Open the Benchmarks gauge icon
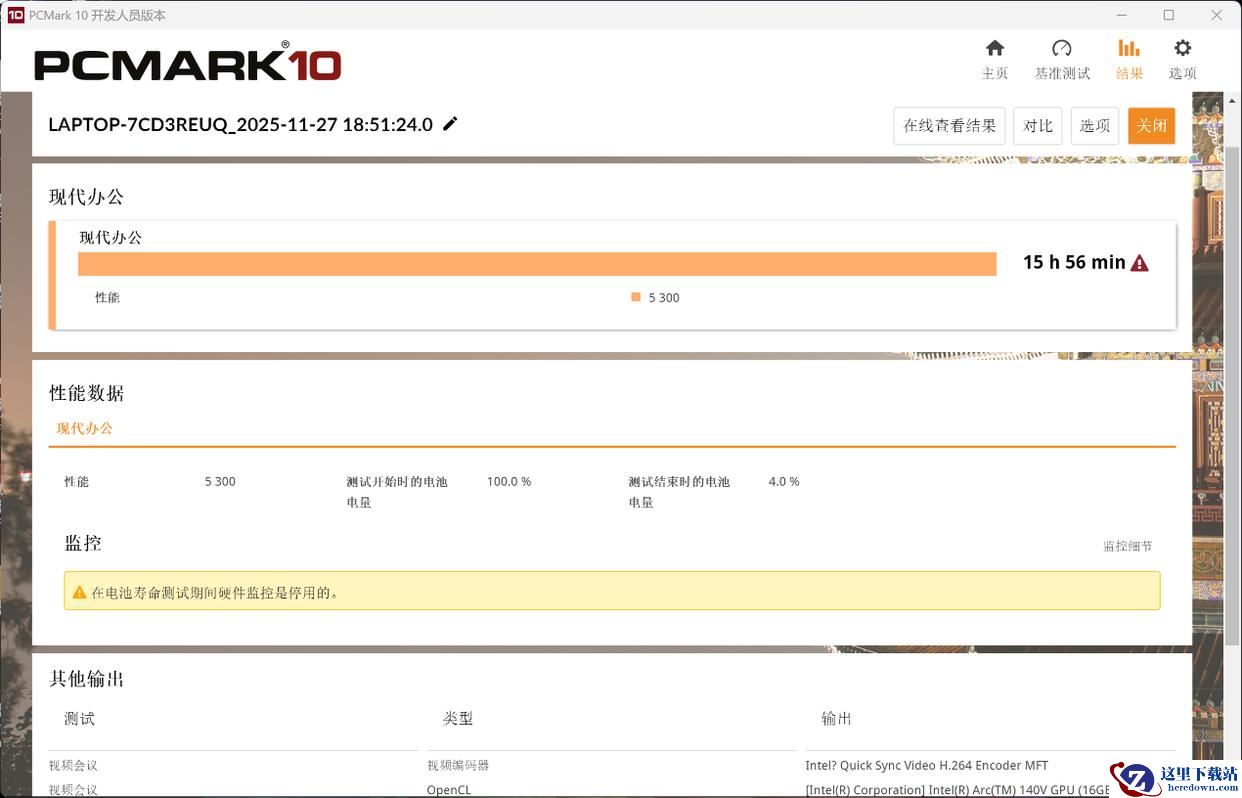The width and height of the screenshot is (1242, 798). [1061, 49]
